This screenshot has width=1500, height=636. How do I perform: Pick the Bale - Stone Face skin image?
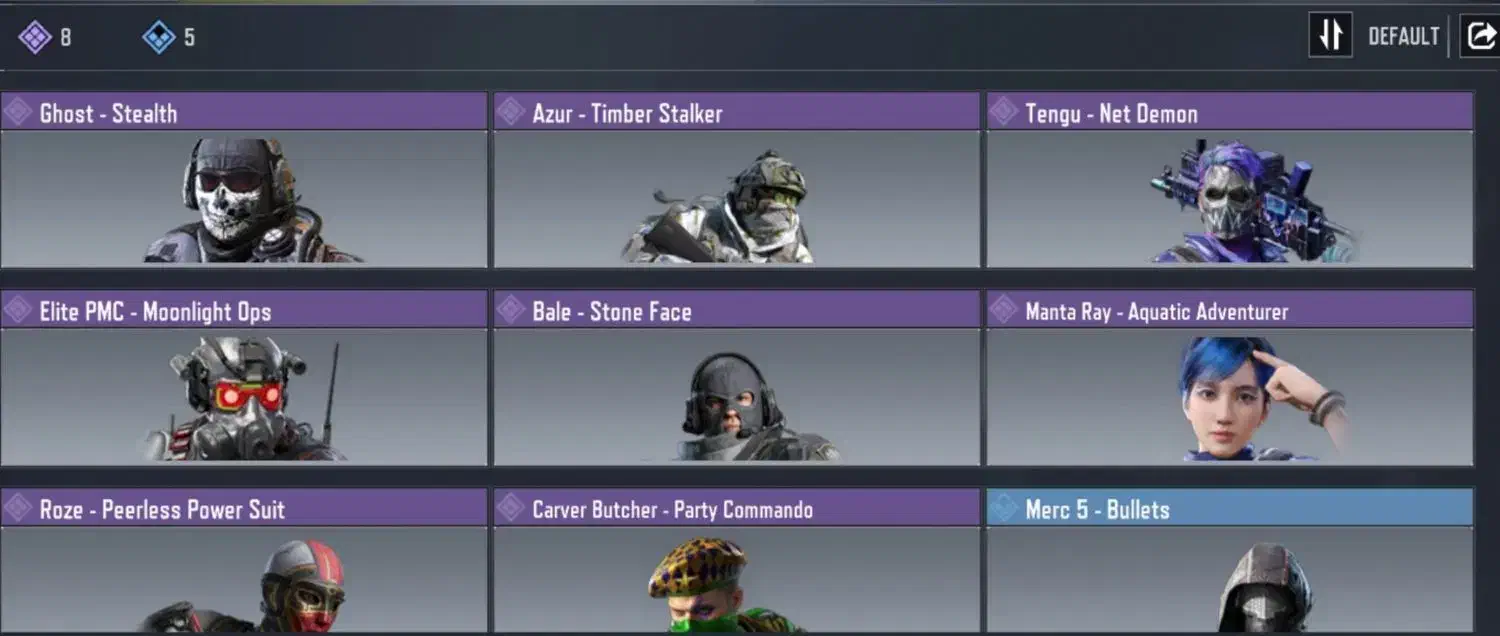[737, 397]
